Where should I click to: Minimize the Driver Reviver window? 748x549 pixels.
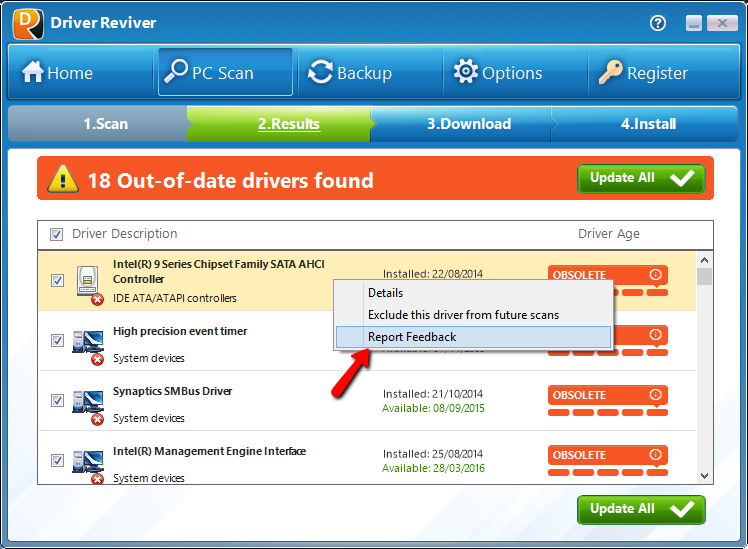tap(694, 23)
